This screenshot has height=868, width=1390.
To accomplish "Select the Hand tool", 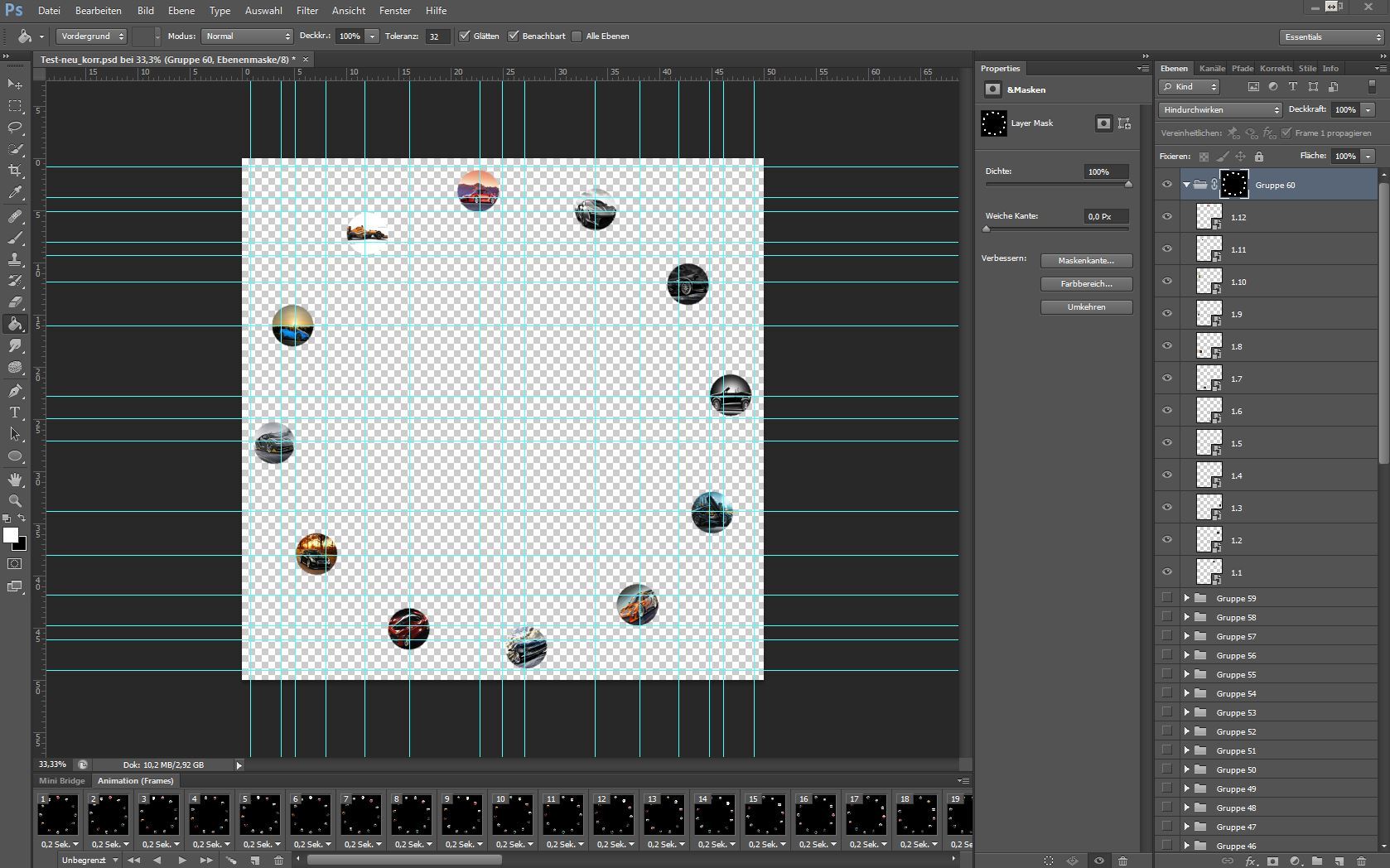I will [x=15, y=479].
